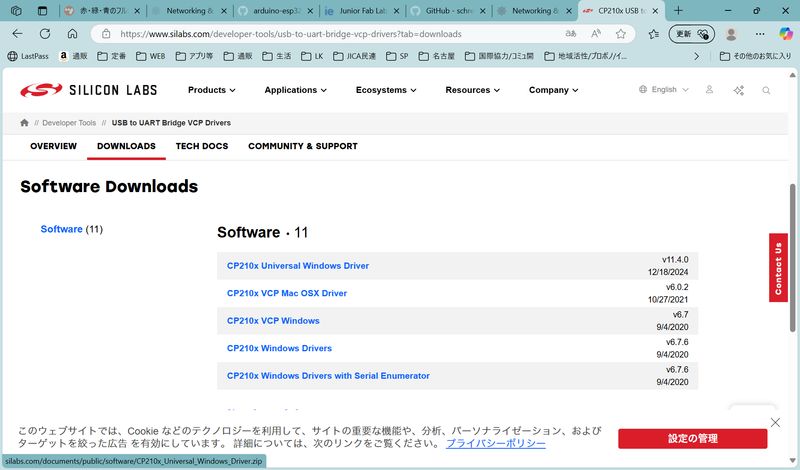Open site search magnifier icon
800x470 pixels.
point(766,90)
